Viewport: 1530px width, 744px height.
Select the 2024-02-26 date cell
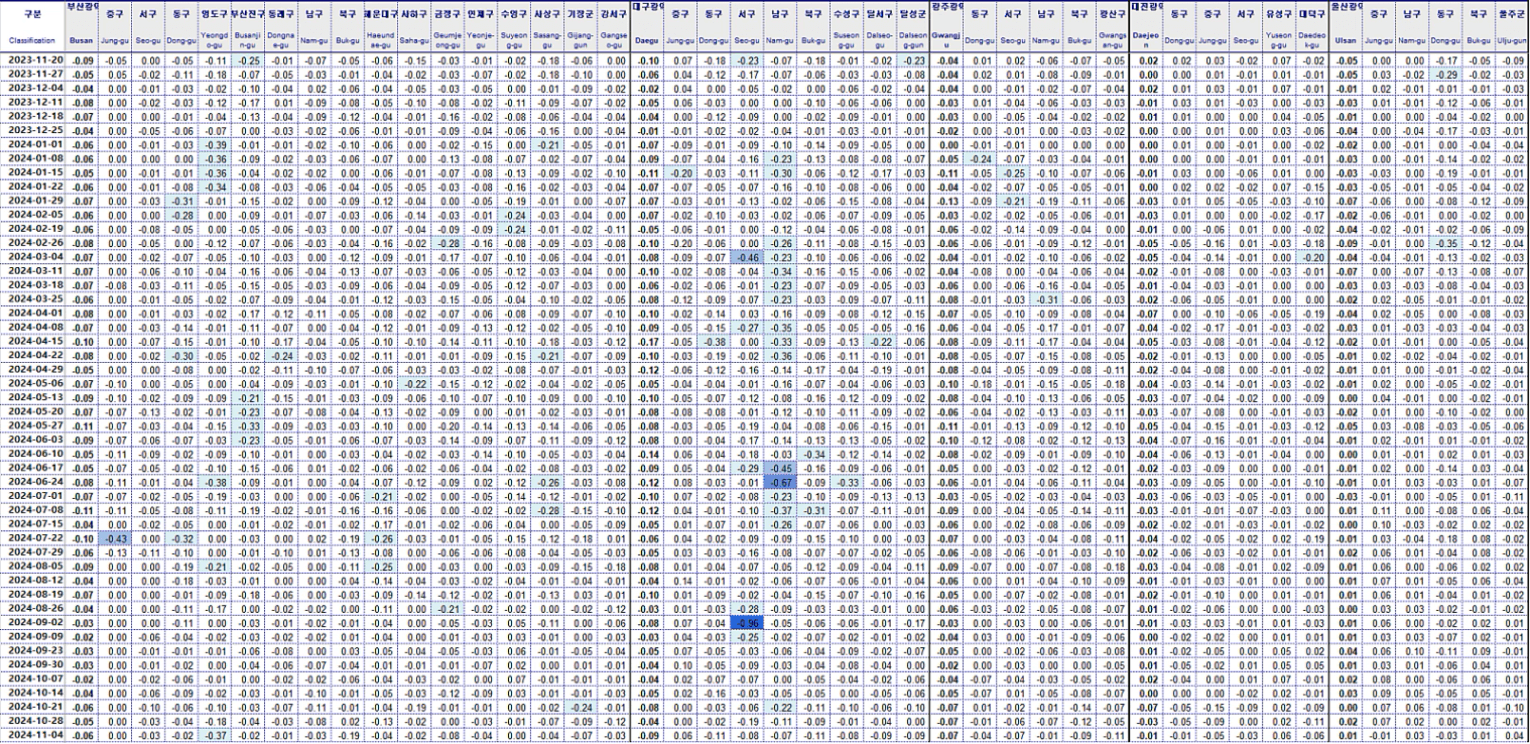pyautogui.click(x=32, y=243)
